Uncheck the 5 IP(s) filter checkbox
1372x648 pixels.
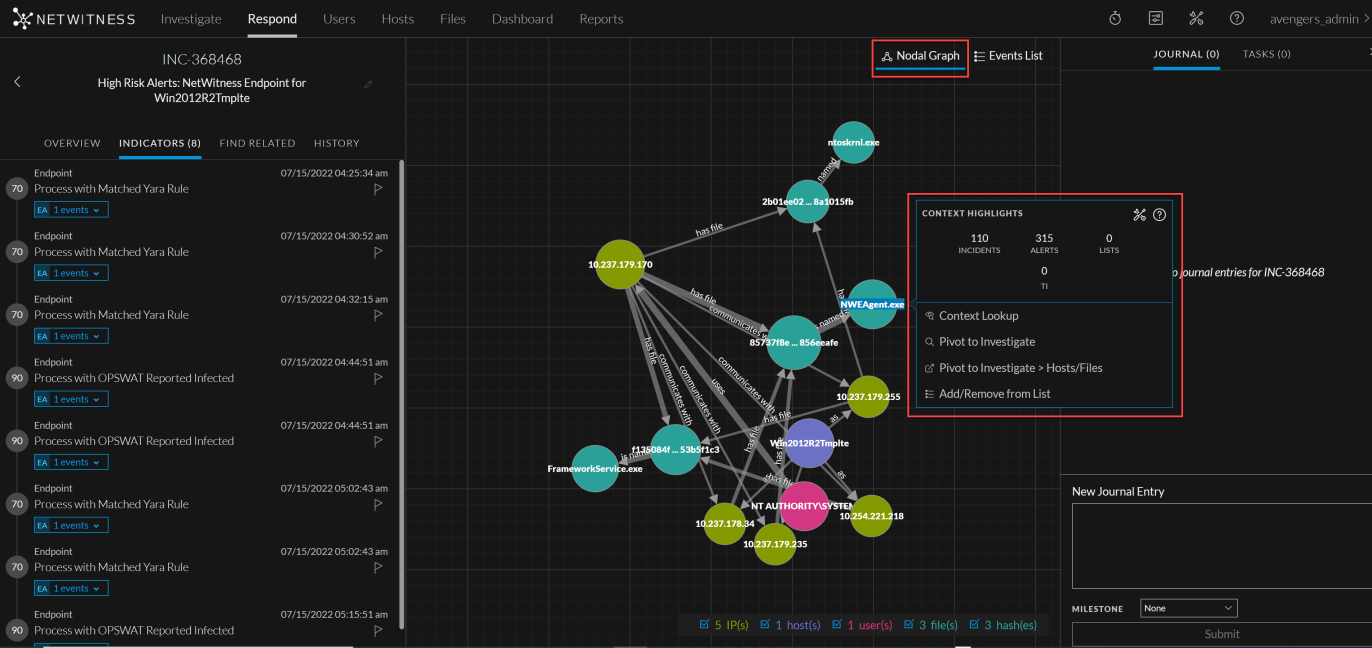(x=705, y=625)
